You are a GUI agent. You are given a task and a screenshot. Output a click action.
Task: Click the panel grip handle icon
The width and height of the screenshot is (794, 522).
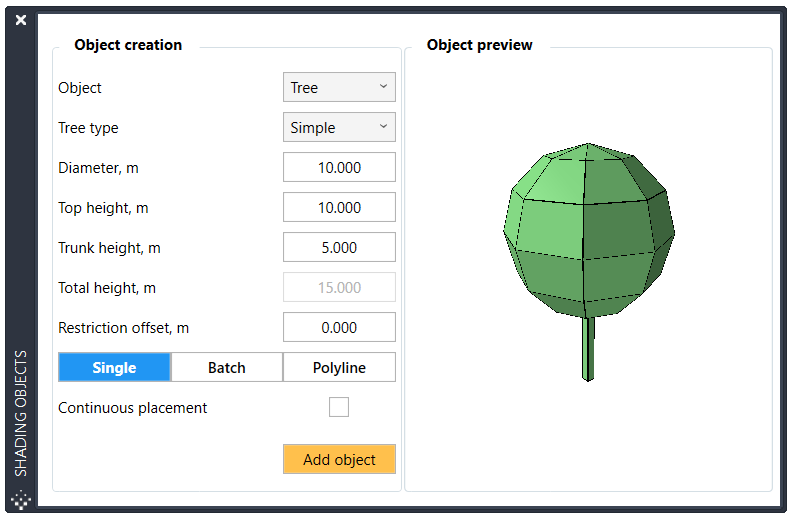coord(21,500)
